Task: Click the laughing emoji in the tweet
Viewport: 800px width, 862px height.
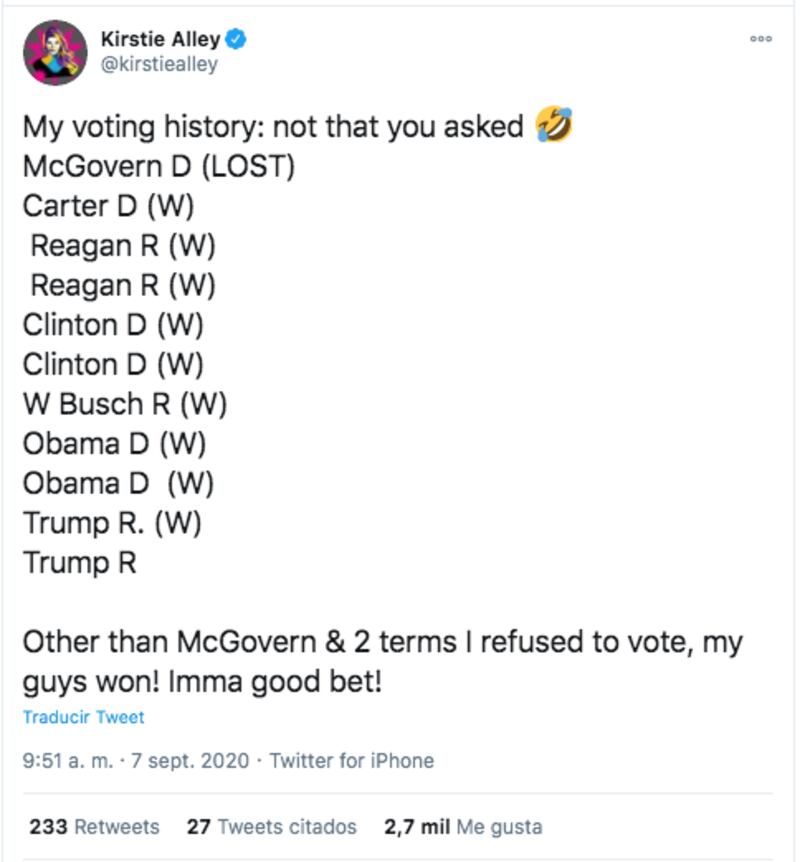Action: coord(554,124)
